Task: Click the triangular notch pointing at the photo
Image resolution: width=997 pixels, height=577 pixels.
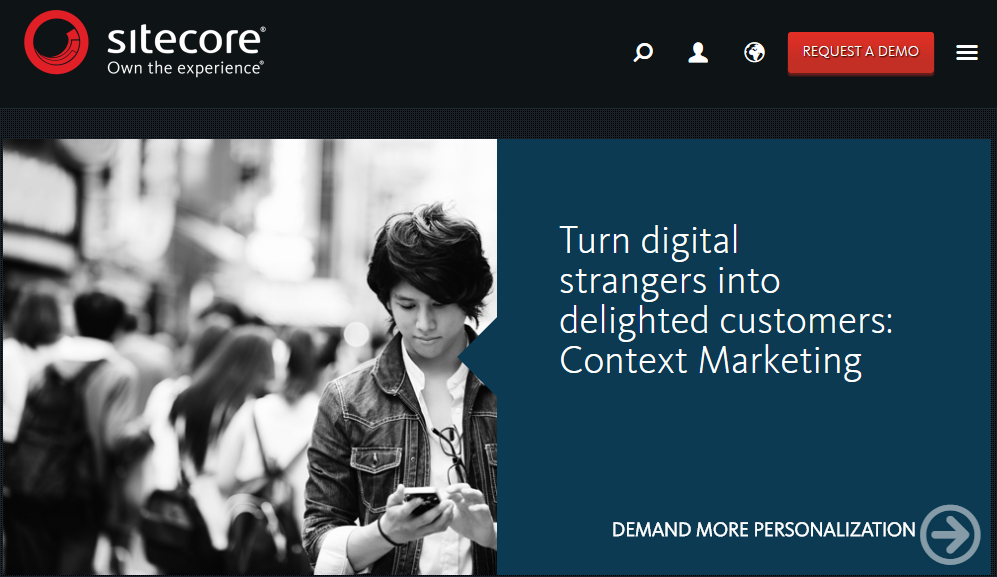Action: point(478,356)
